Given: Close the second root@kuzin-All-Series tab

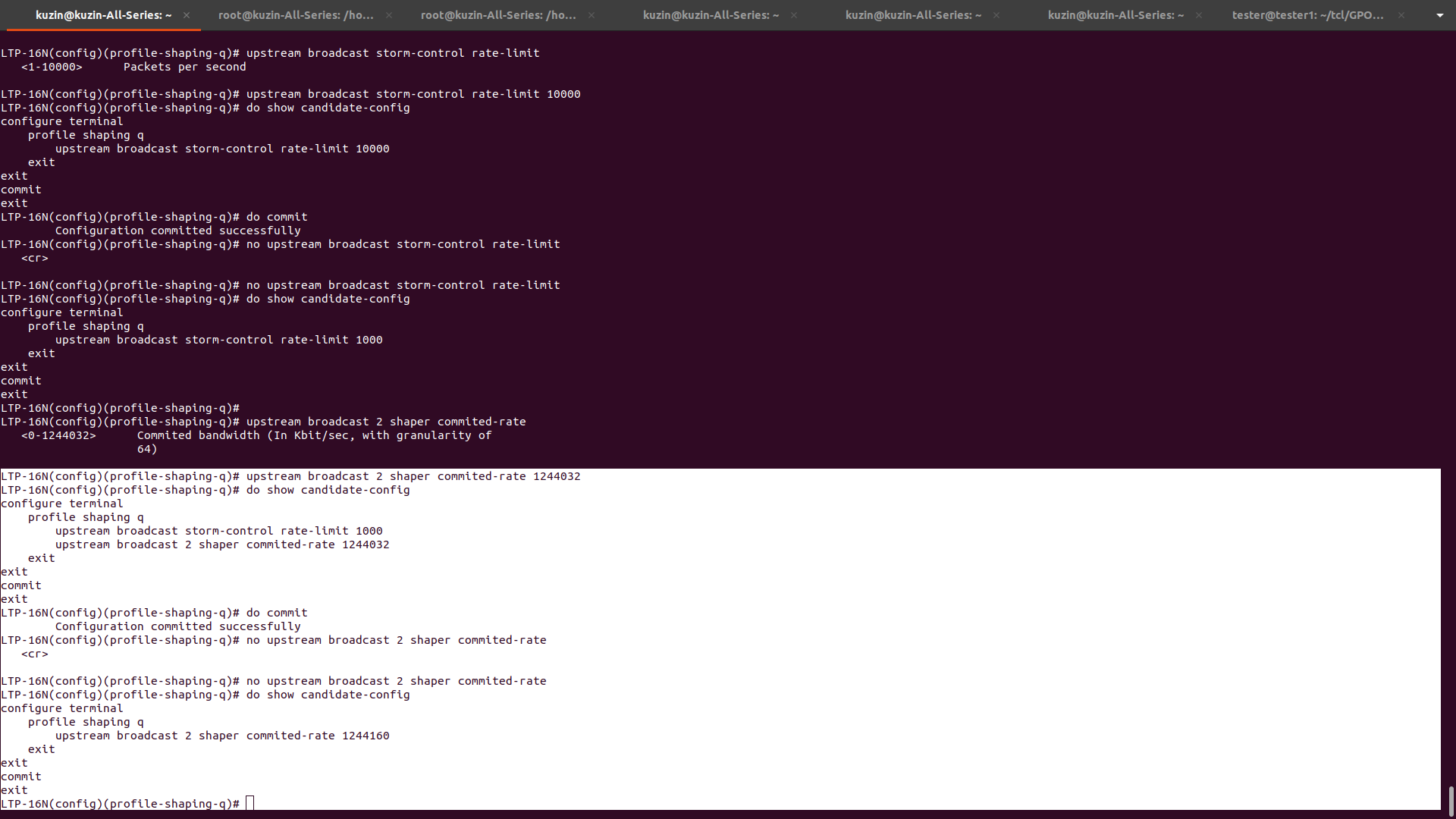Looking at the screenshot, I should (591, 15).
